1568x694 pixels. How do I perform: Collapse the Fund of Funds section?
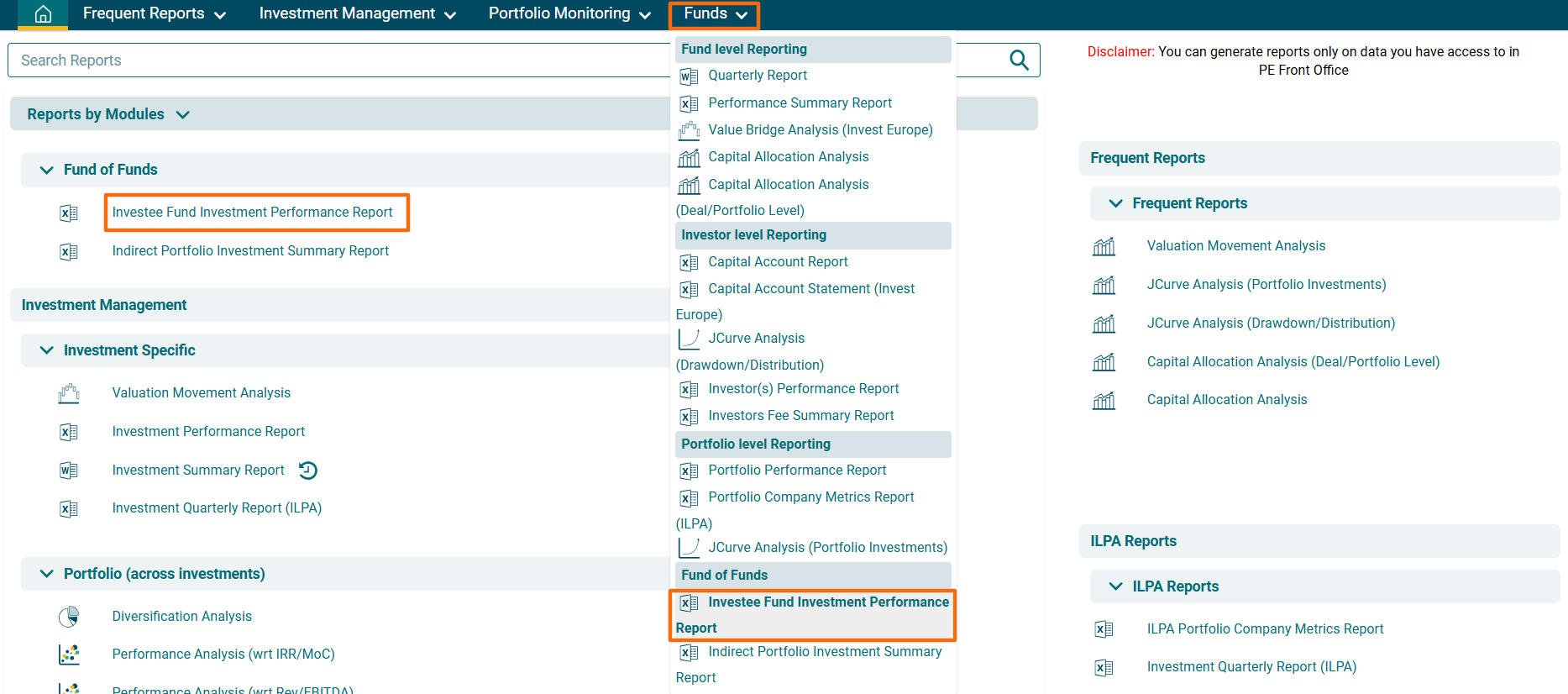click(x=47, y=170)
